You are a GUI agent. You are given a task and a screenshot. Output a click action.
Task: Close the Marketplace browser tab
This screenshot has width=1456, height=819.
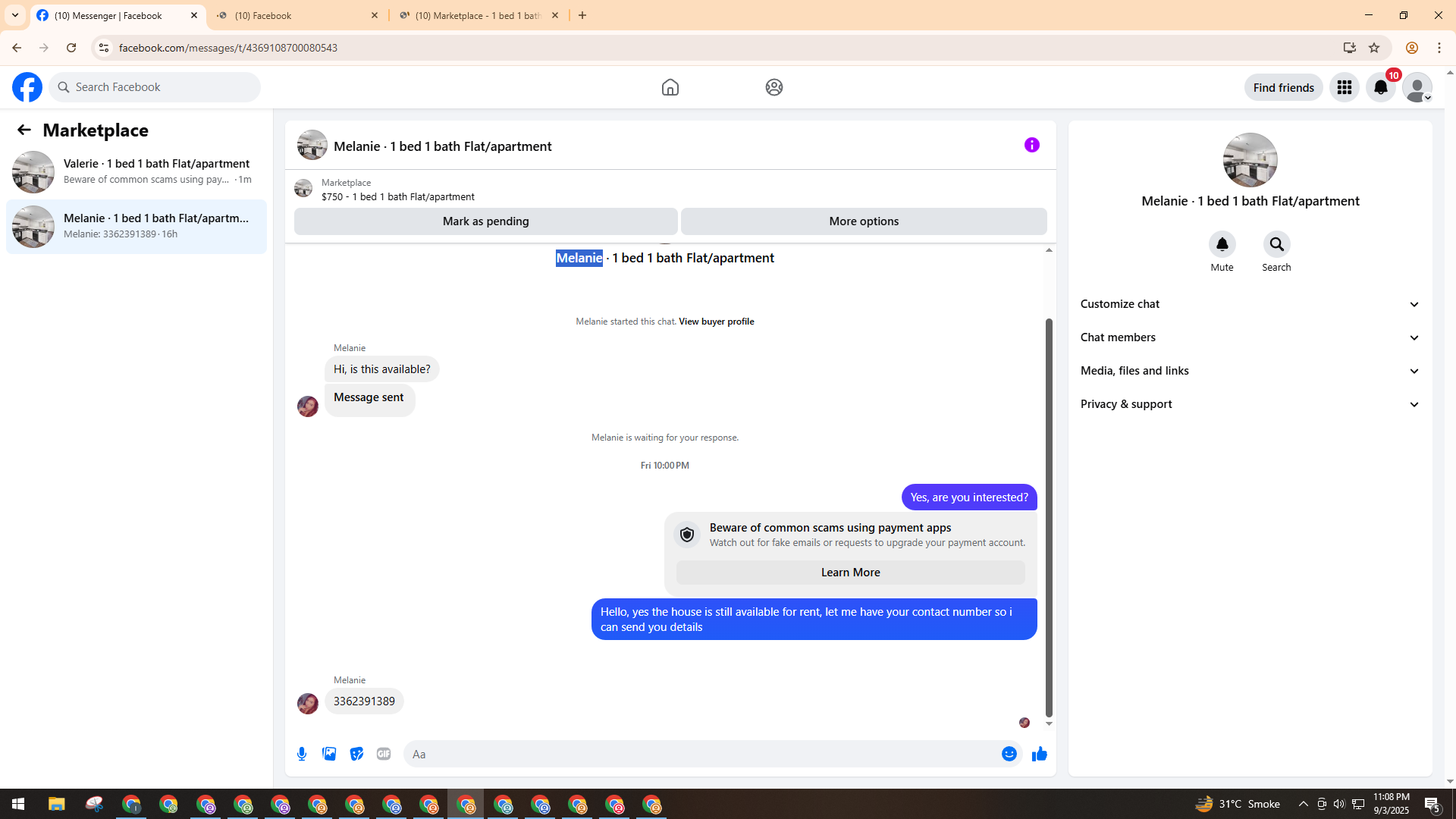555,15
